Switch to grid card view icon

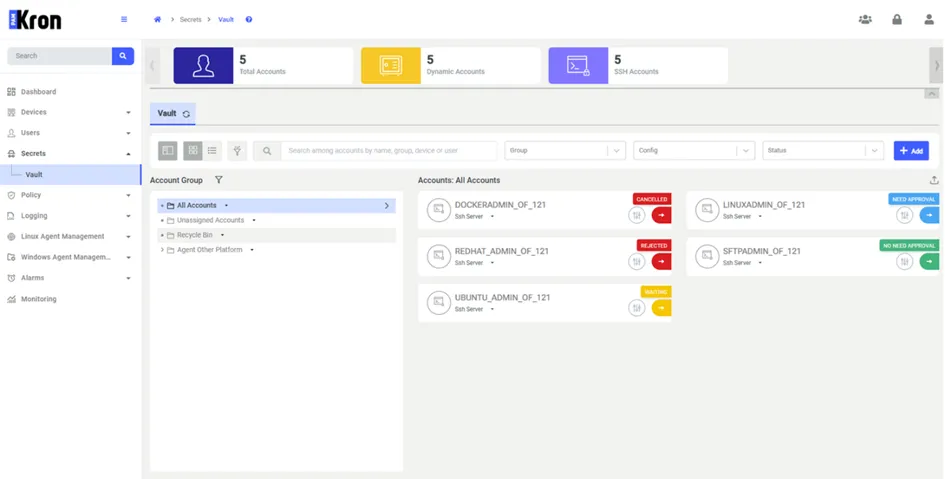[193, 151]
